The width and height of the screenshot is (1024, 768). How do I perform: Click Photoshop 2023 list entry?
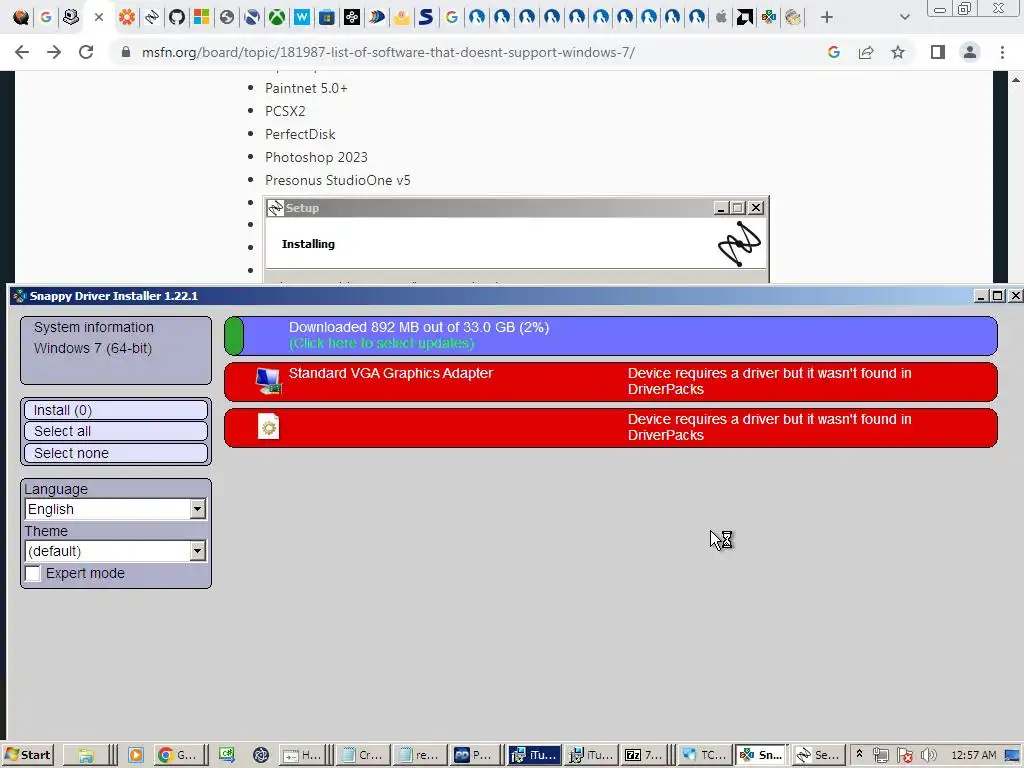[316, 157]
